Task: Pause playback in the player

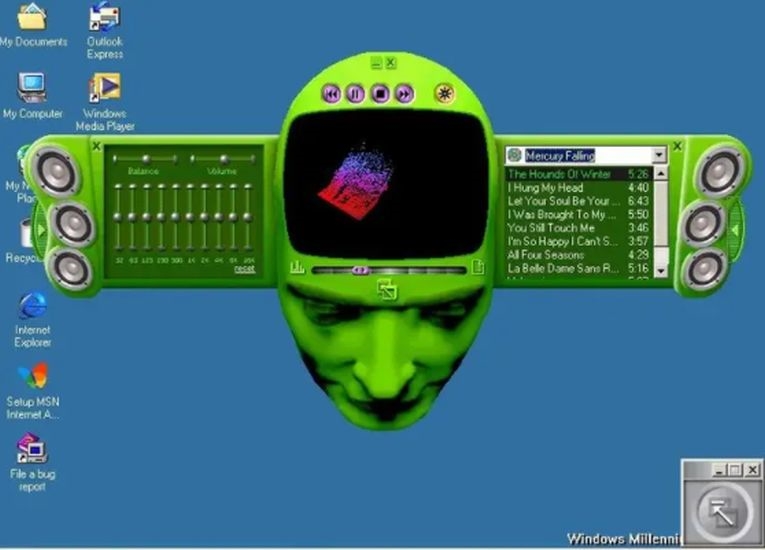Action: coord(356,94)
